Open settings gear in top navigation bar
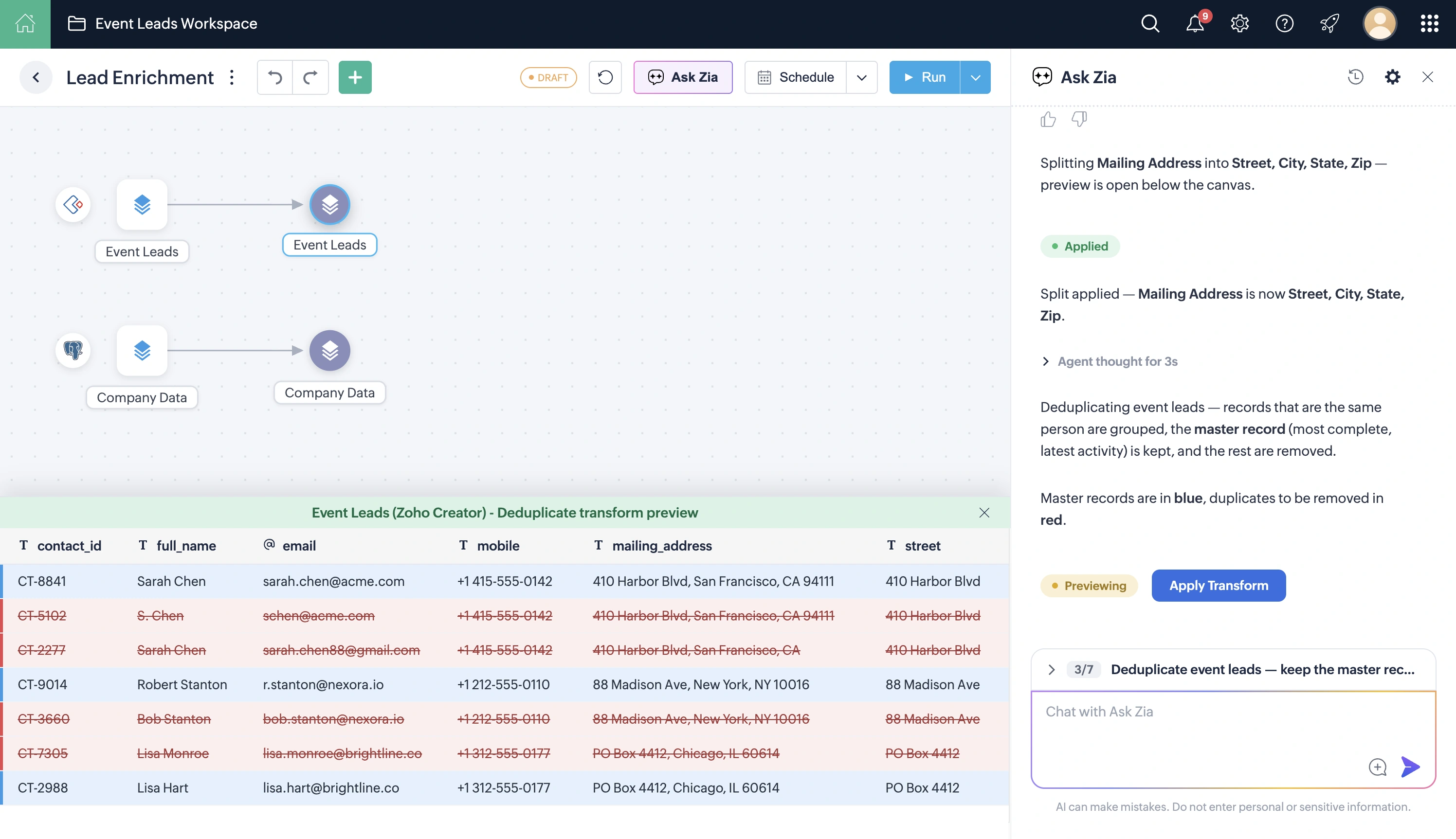This screenshot has height=839, width=1456. coord(1239,24)
